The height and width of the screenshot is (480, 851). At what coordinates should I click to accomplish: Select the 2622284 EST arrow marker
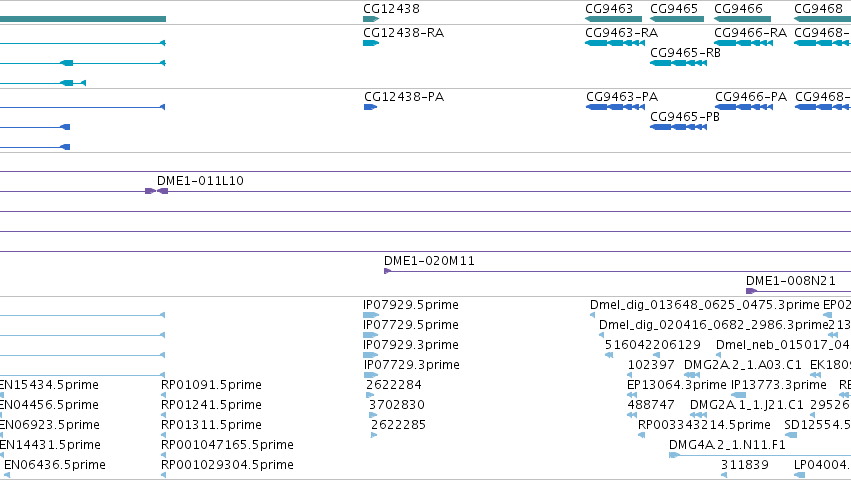click(x=370, y=395)
